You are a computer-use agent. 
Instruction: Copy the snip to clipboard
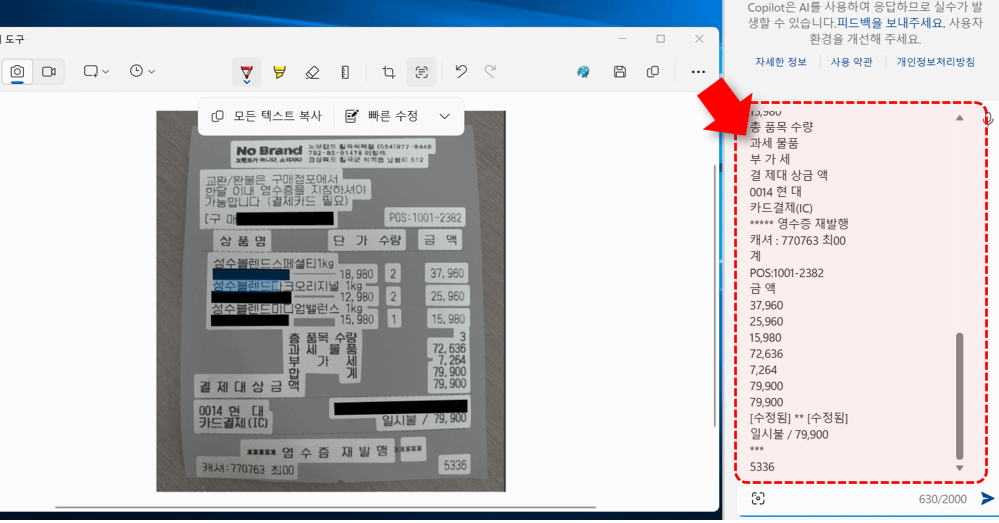click(652, 72)
